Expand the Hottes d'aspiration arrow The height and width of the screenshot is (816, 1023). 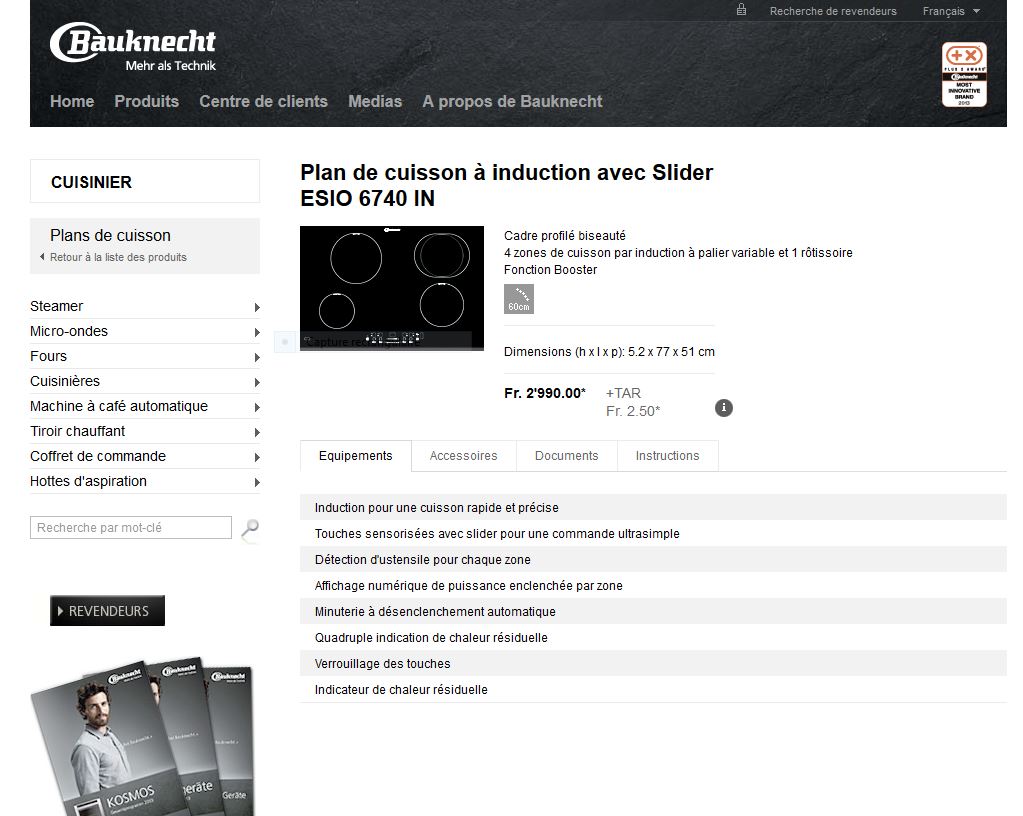(257, 483)
